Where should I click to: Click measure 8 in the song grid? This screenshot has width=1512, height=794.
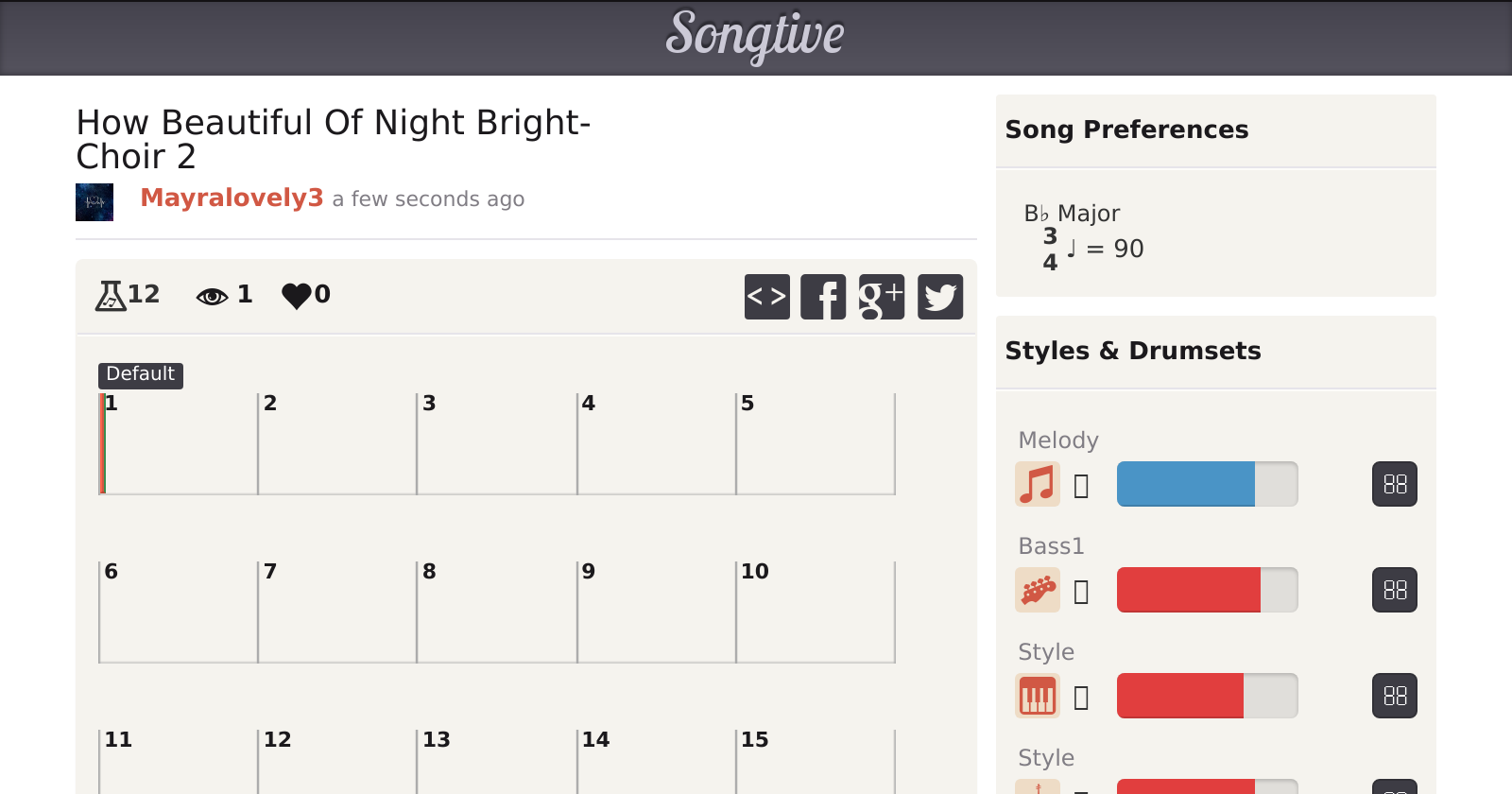(496, 612)
